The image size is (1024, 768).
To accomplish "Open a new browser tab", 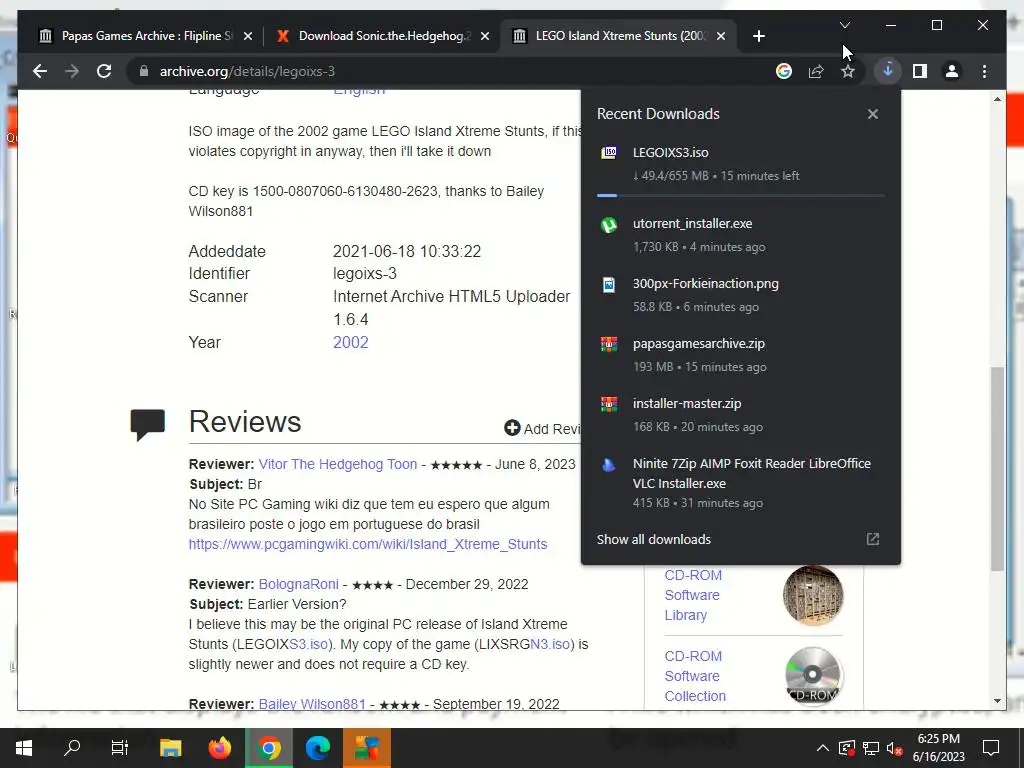I will coord(758,36).
